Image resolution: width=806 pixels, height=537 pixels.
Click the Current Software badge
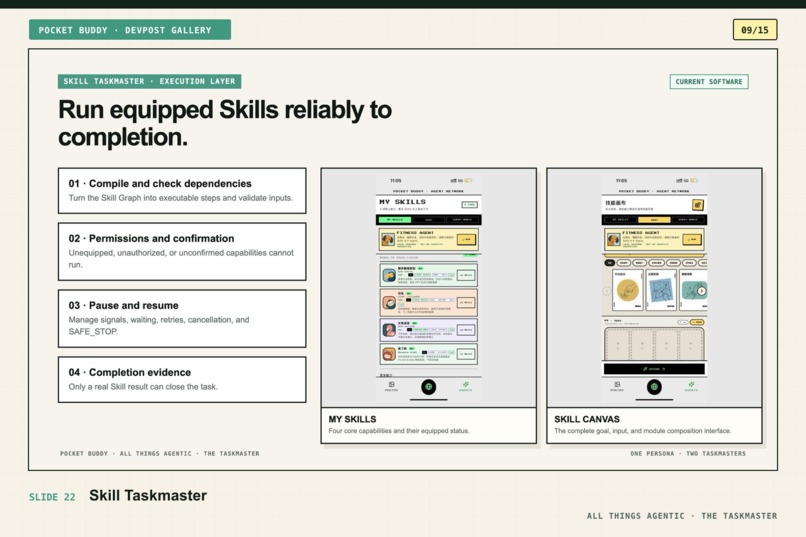point(709,82)
